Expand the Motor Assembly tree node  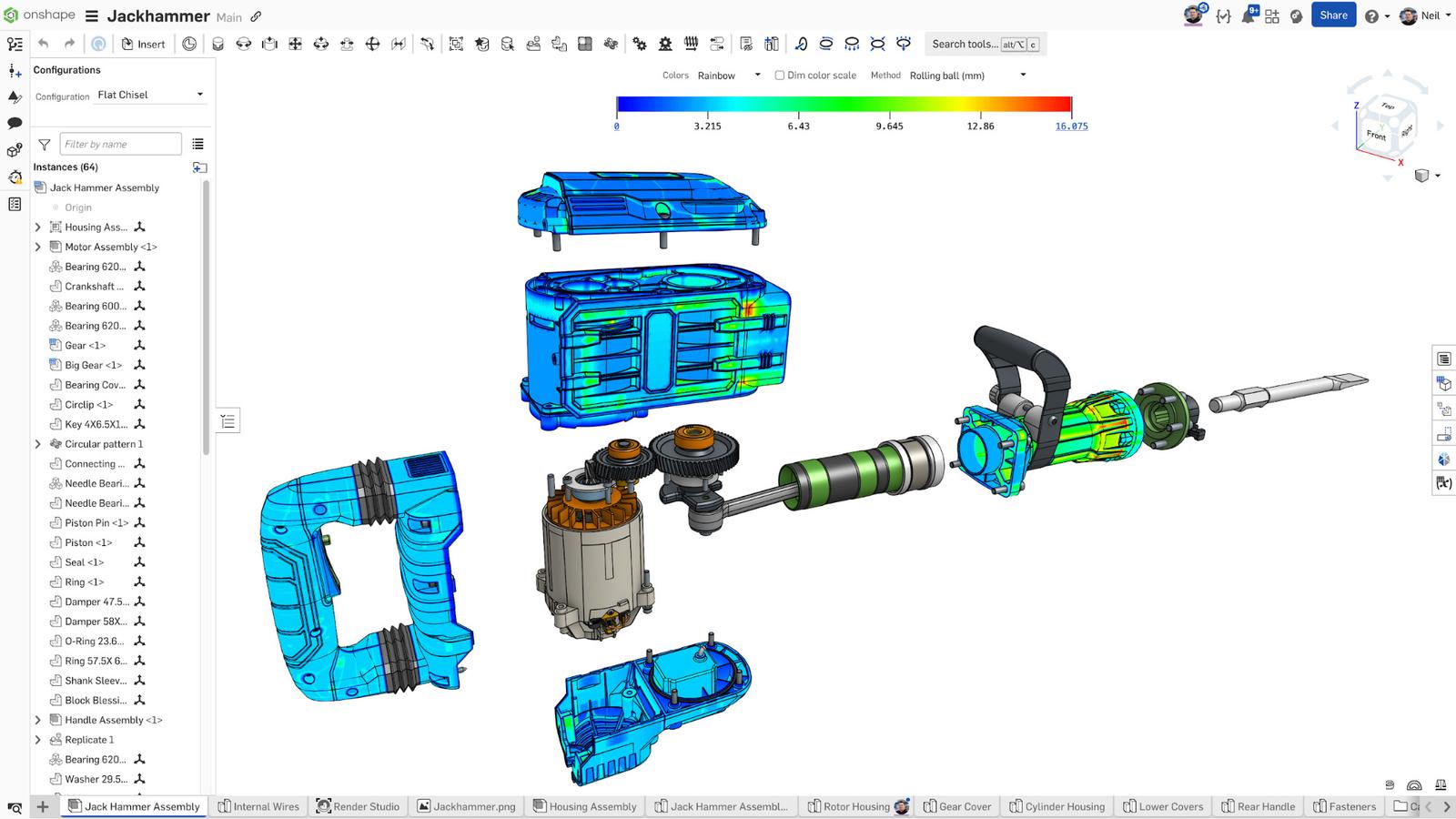pyautogui.click(x=38, y=247)
